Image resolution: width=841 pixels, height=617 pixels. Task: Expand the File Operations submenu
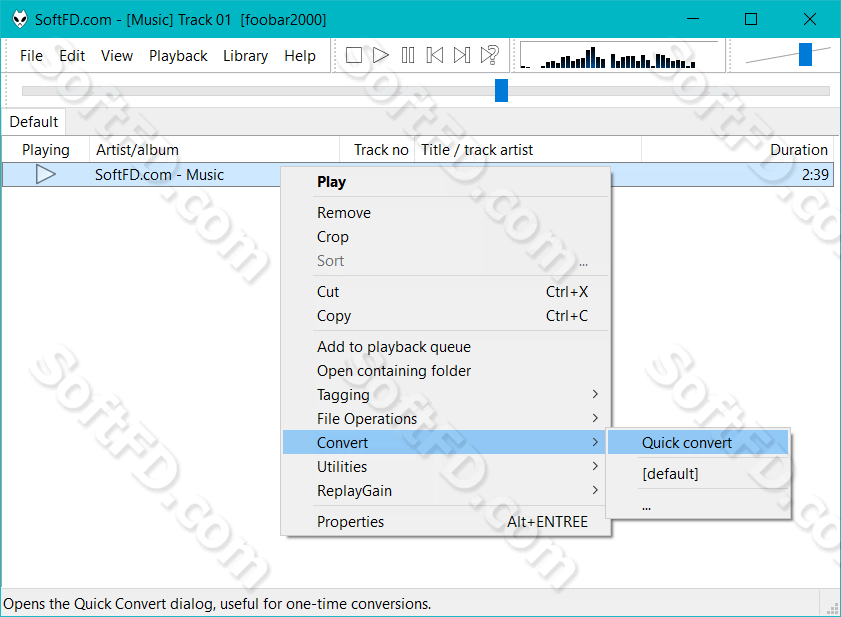(x=446, y=418)
